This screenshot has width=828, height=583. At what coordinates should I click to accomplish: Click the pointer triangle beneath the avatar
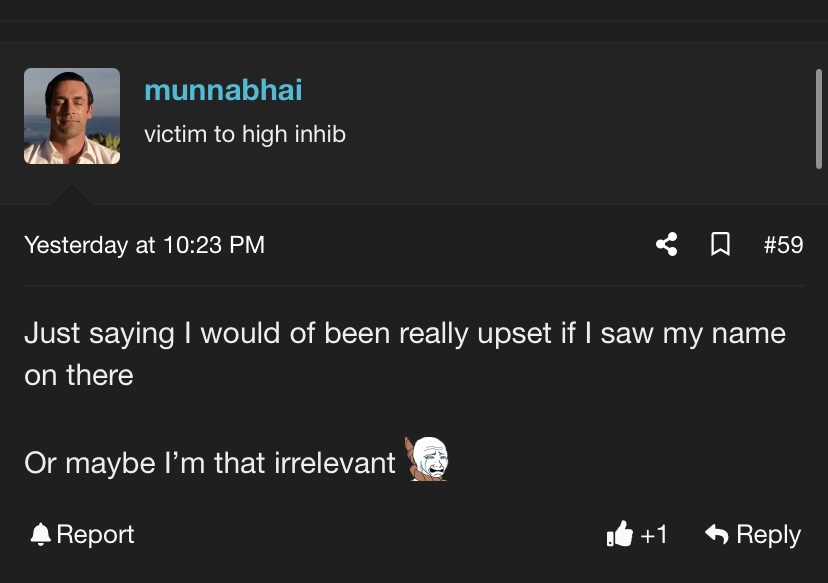(72, 194)
